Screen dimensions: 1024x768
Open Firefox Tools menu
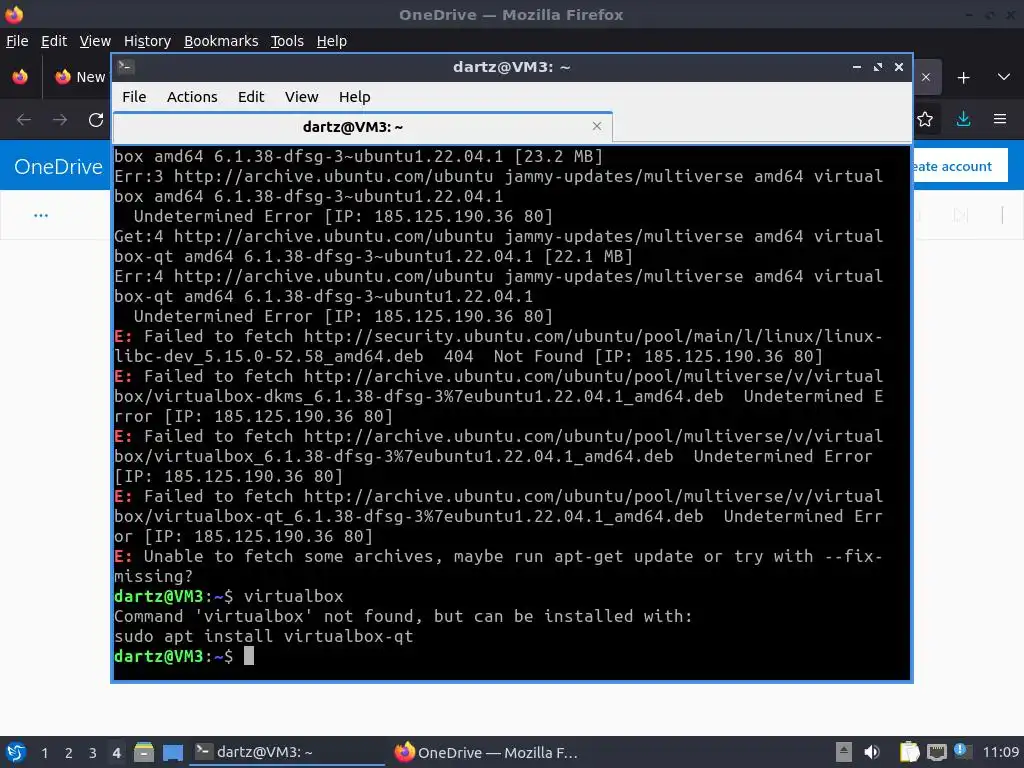click(x=287, y=41)
